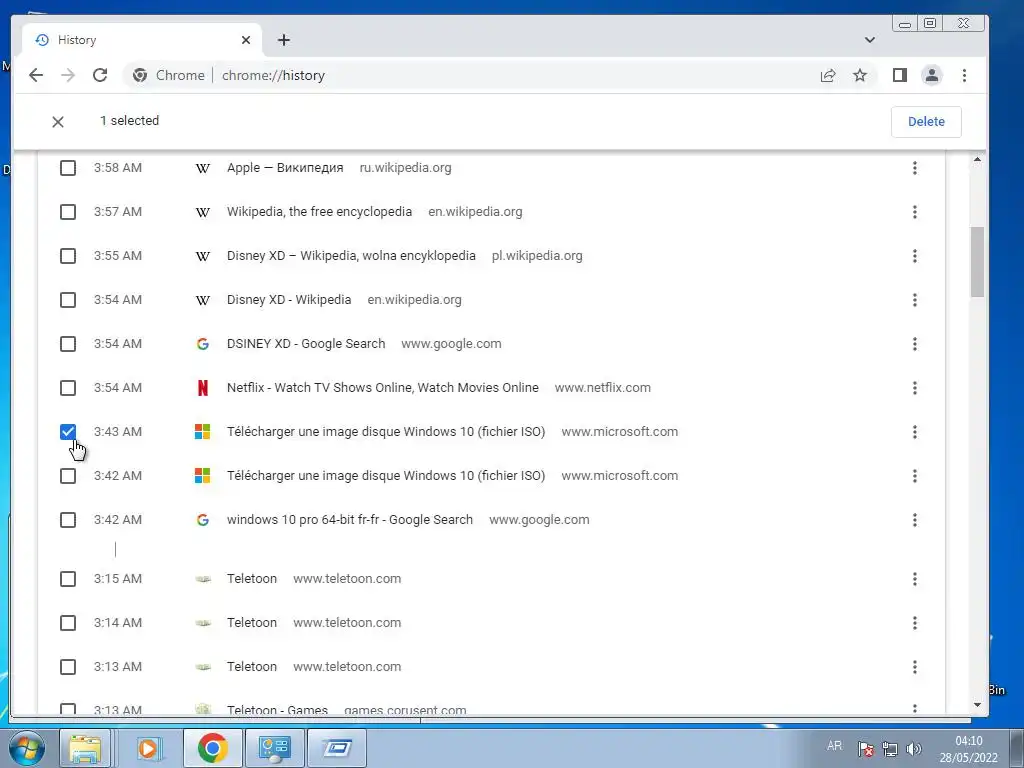Open the Chrome profile avatar
The width and height of the screenshot is (1024, 768).
click(x=932, y=75)
